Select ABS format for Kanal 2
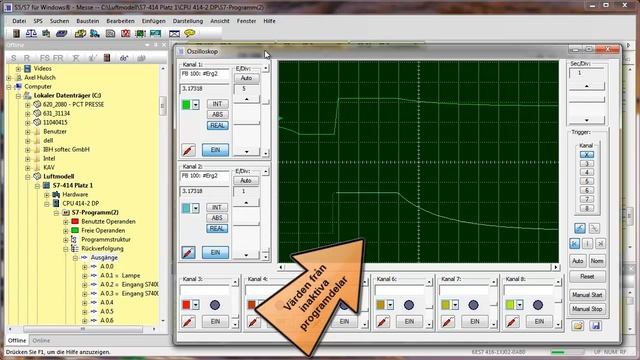This screenshot has width=640, height=360. click(217, 218)
